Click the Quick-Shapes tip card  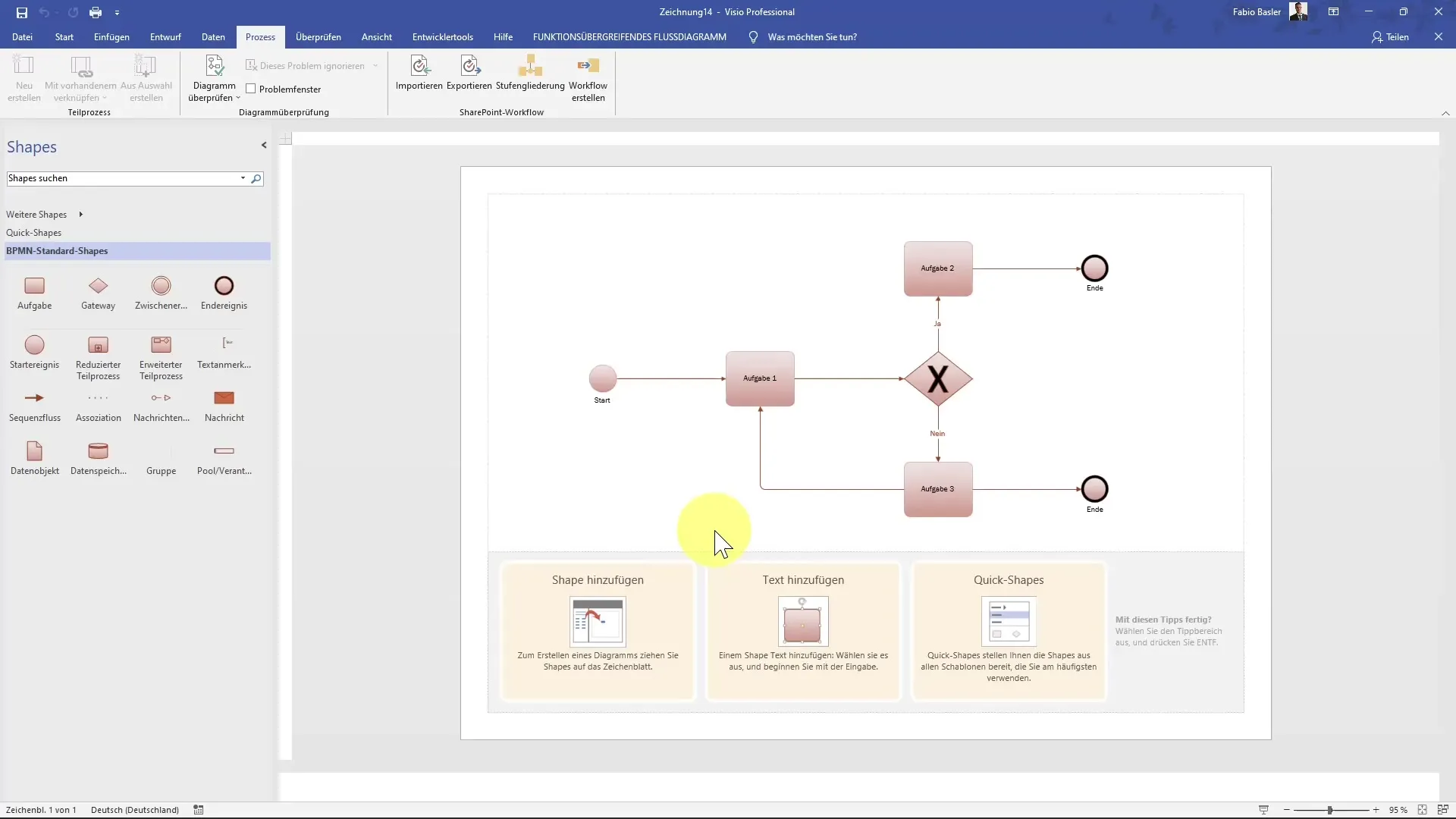pyautogui.click(x=1009, y=631)
